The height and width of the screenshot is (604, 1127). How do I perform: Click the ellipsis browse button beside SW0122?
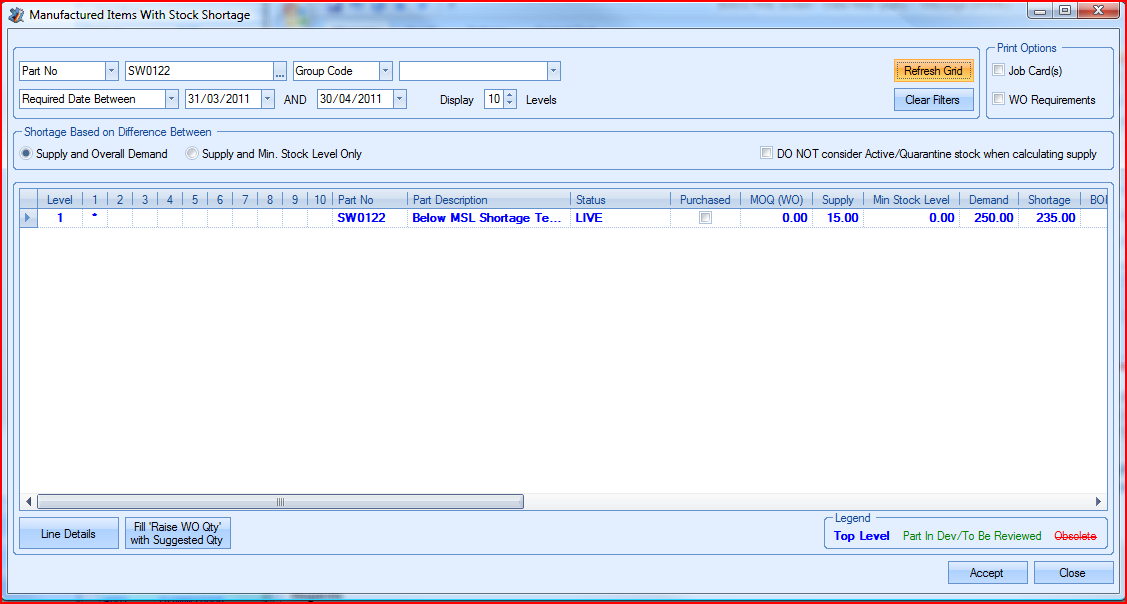[280, 71]
